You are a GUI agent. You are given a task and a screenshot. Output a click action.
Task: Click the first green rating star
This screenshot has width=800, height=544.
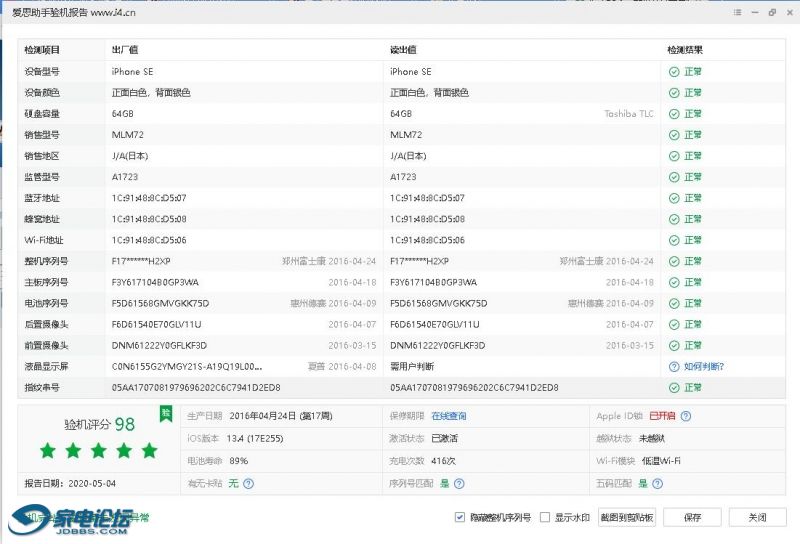point(48,451)
